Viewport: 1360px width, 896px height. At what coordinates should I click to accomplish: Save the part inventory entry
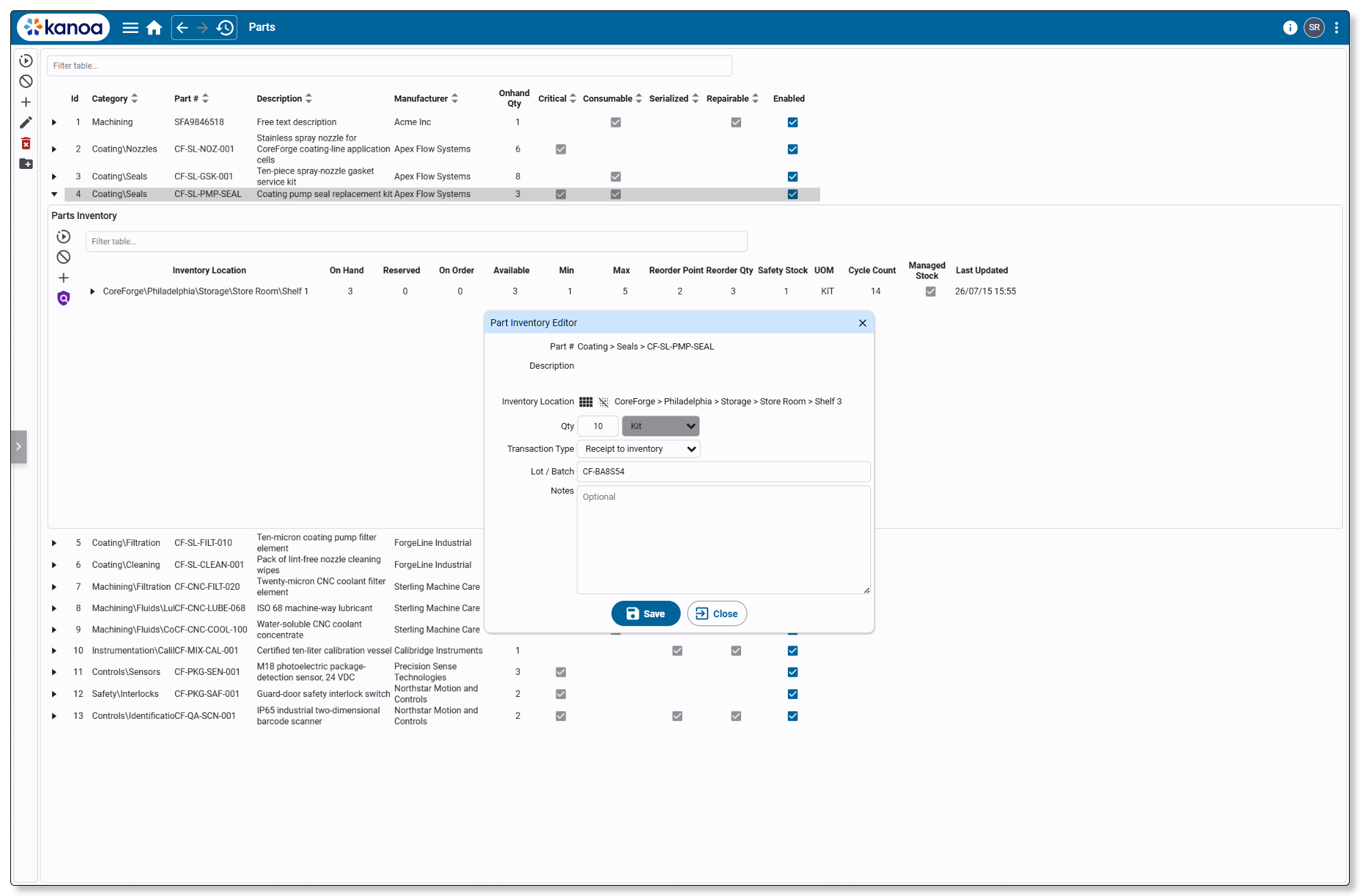click(x=646, y=614)
